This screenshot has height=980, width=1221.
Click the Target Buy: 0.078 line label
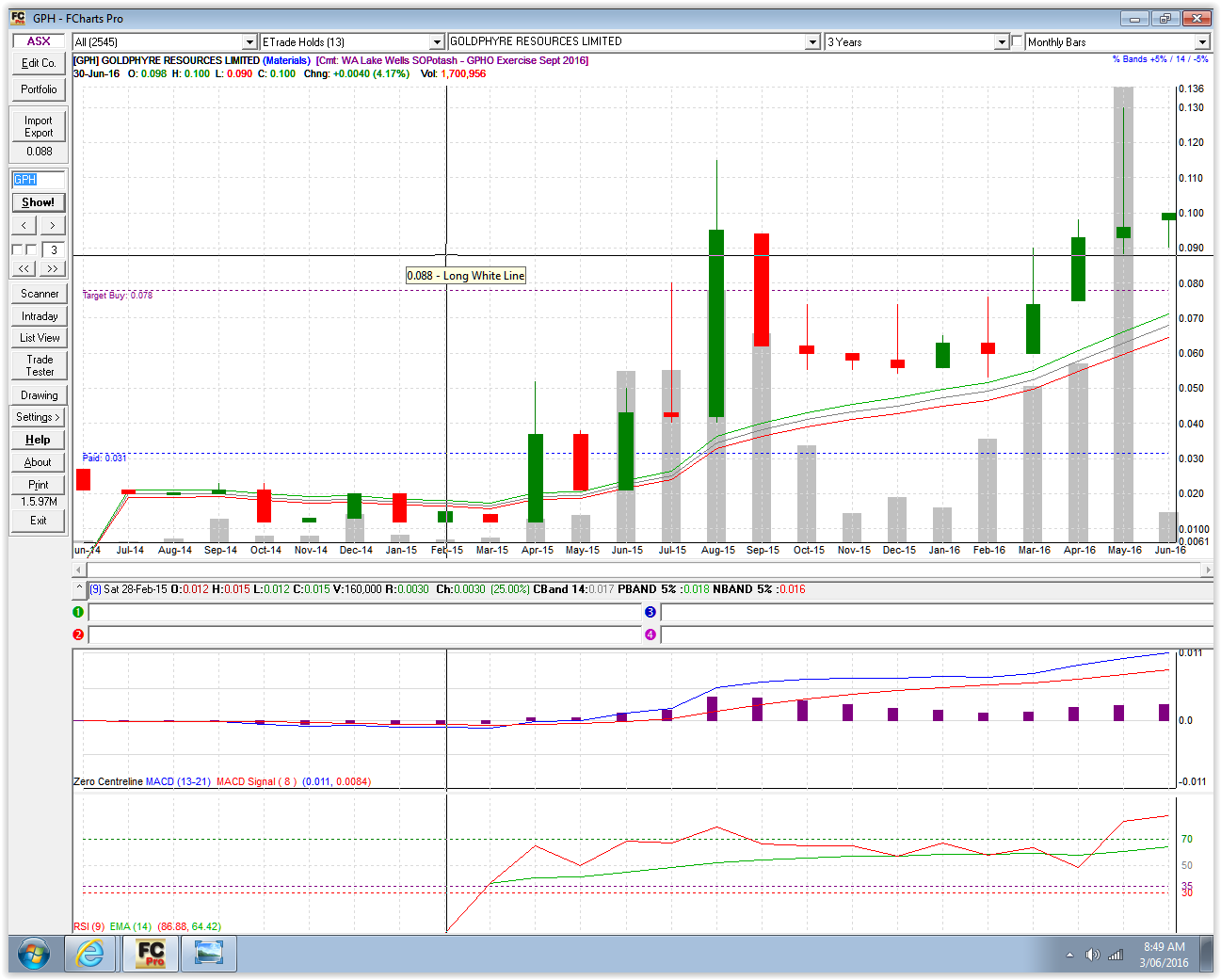click(x=118, y=296)
